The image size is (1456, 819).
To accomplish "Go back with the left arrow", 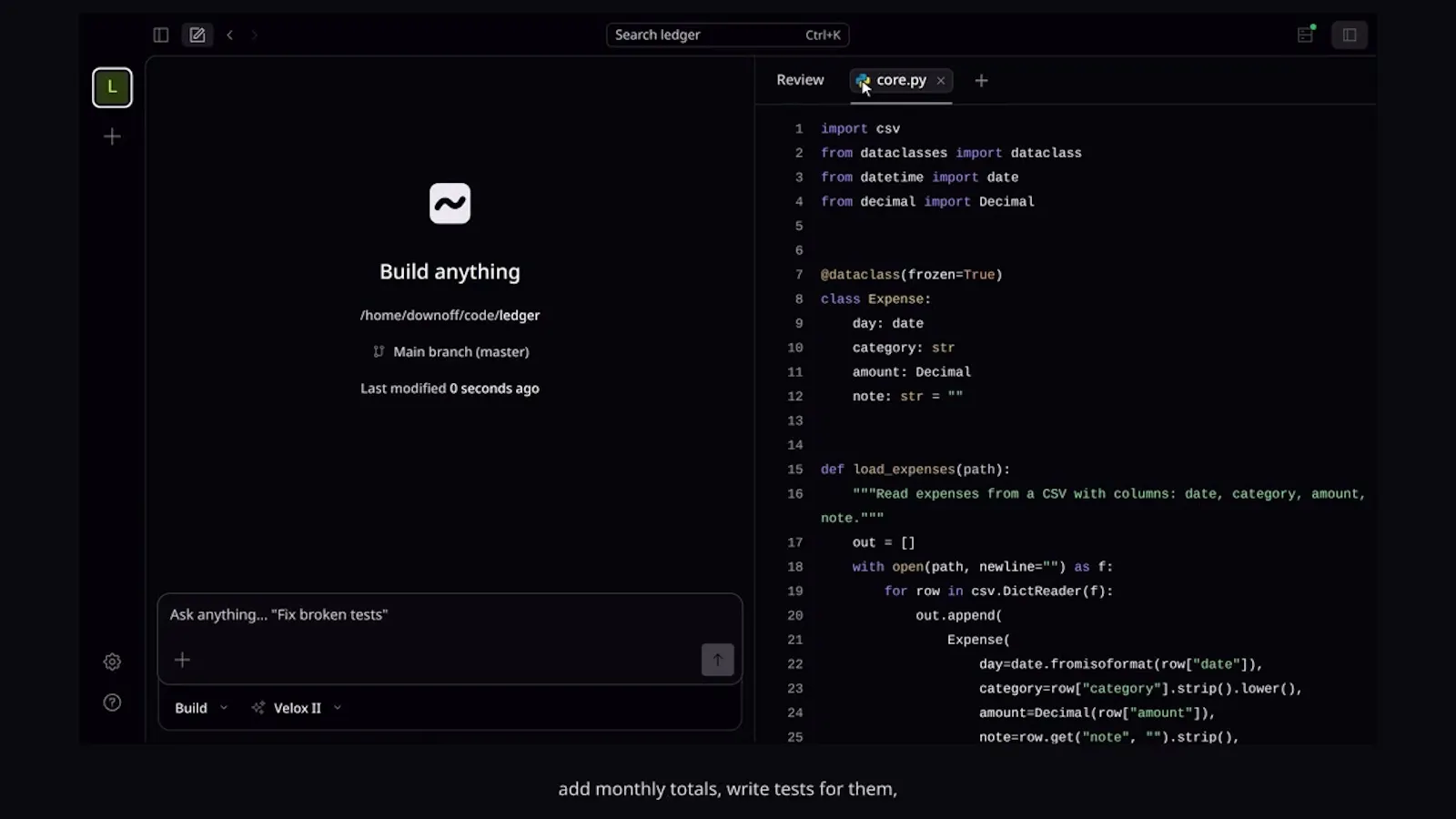I will [230, 35].
